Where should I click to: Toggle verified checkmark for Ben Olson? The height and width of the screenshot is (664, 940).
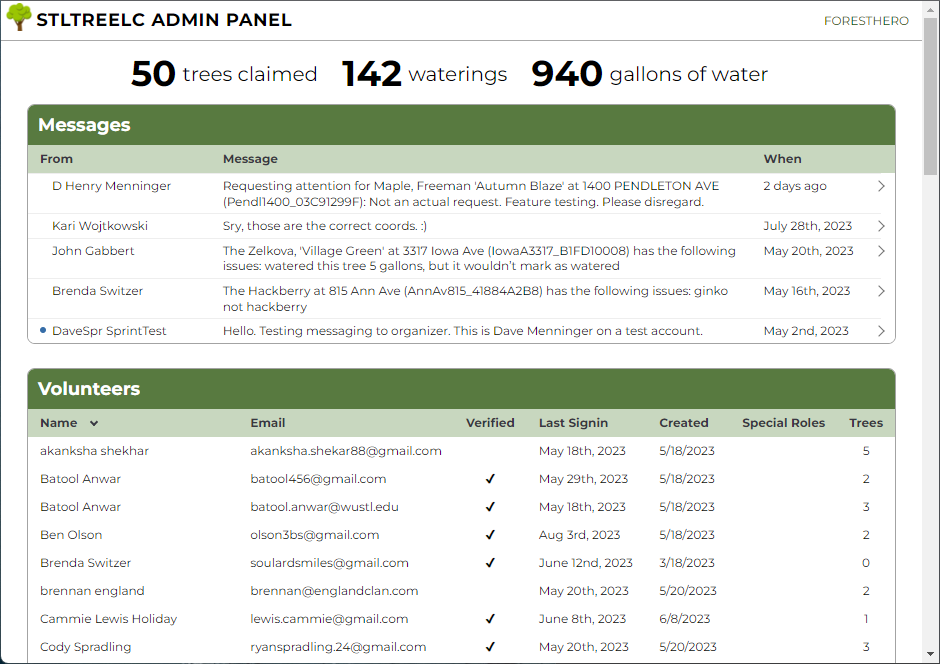(490, 535)
